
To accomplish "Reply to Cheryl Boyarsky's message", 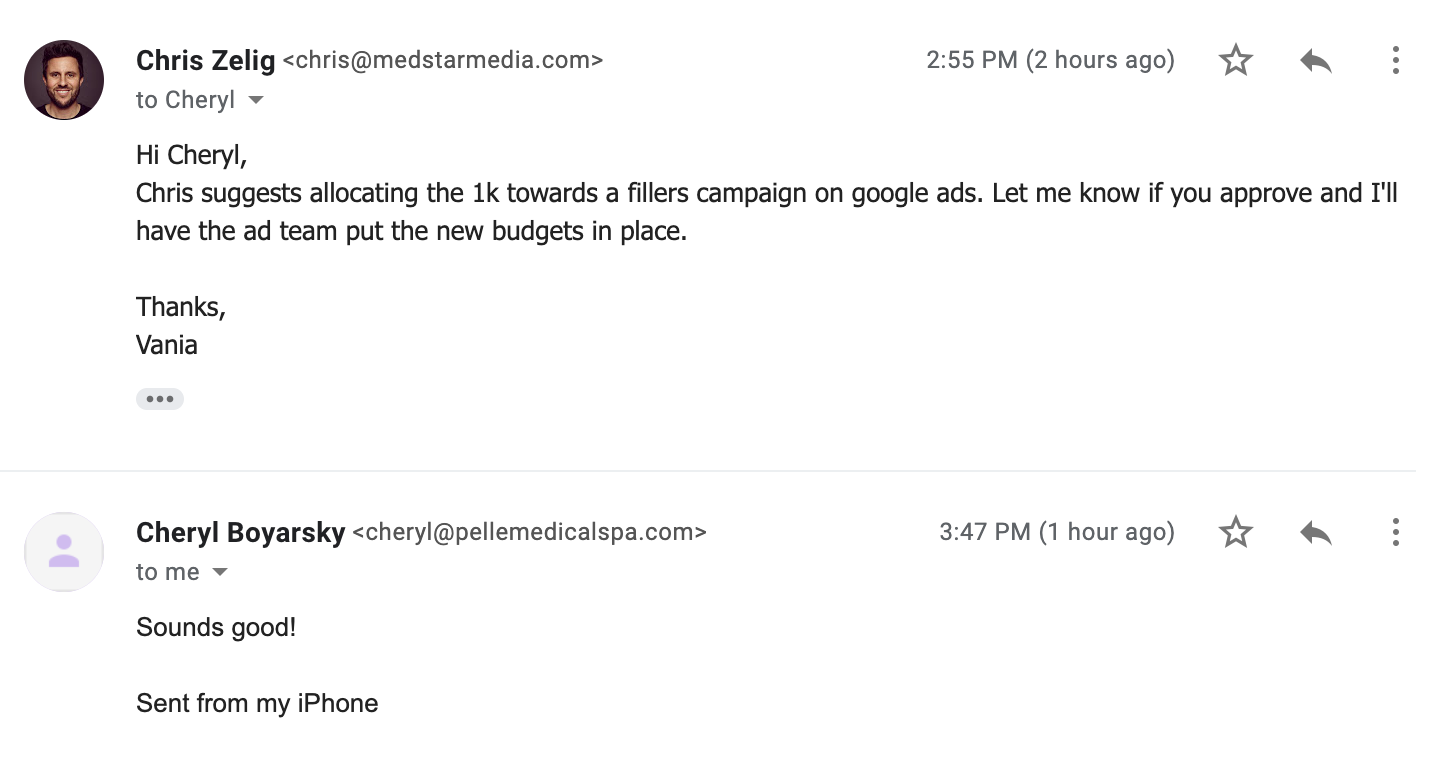I will pos(1316,533).
